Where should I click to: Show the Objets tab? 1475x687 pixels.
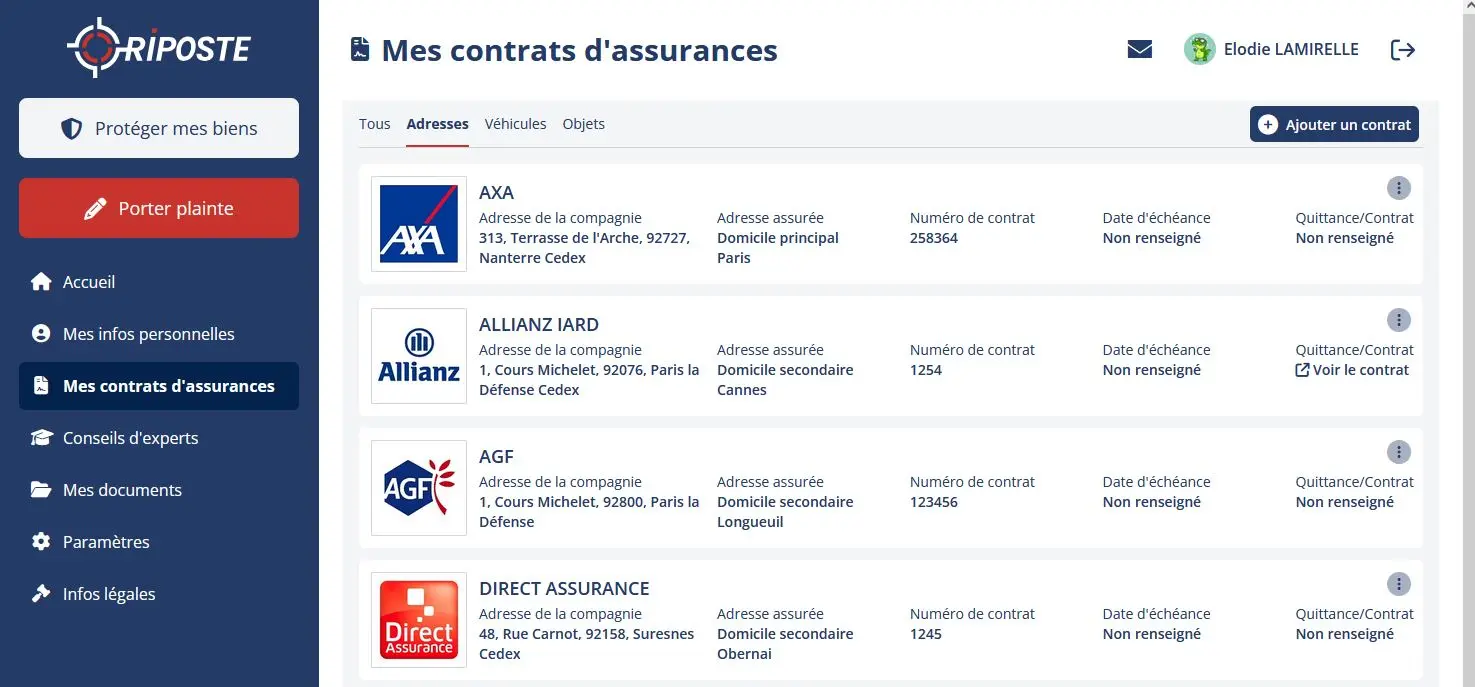coord(583,124)
